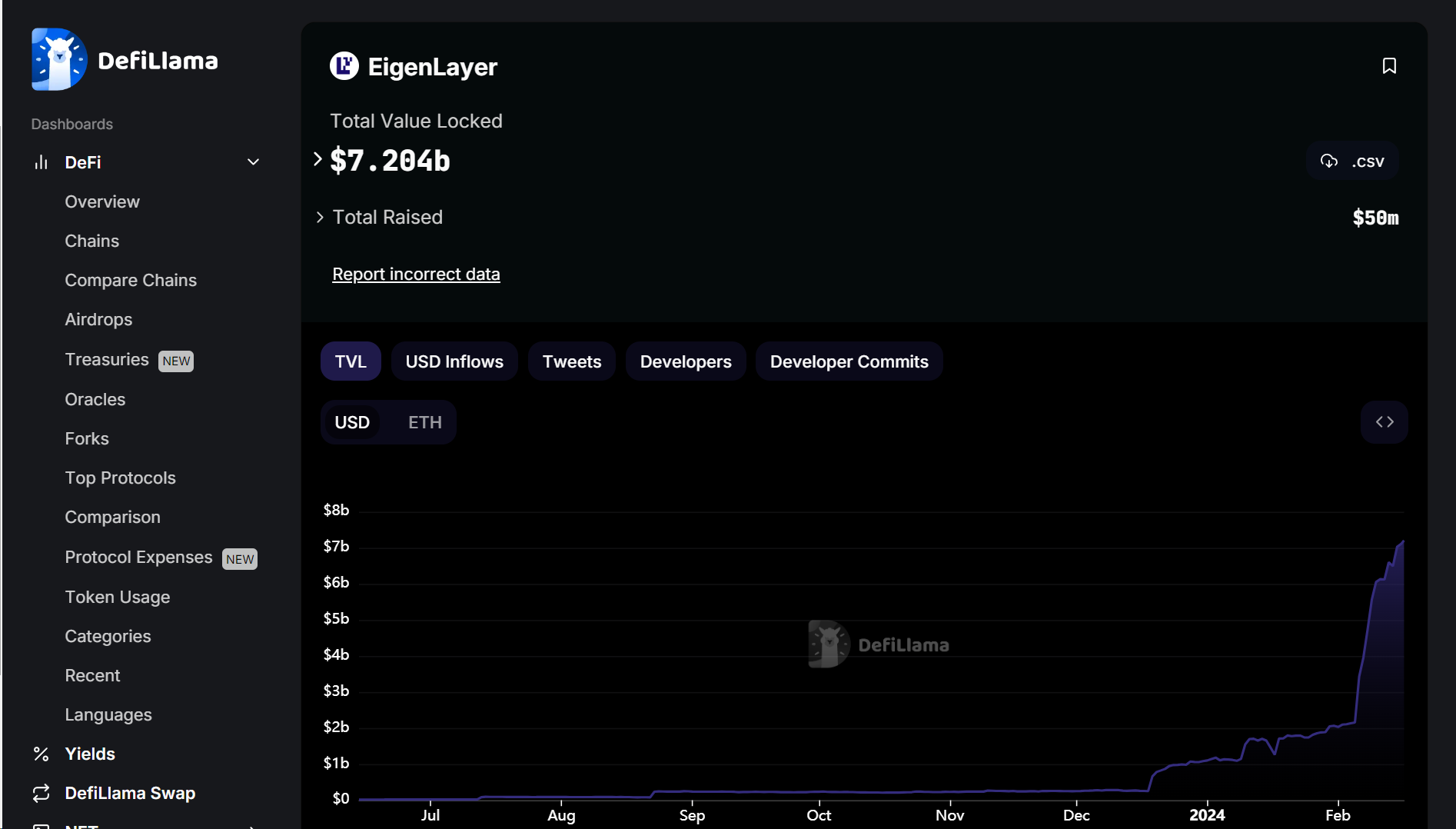Collapse the DeFi sidebar section chevron
This screenshot has height=829, width=1456.
point(253,162)
